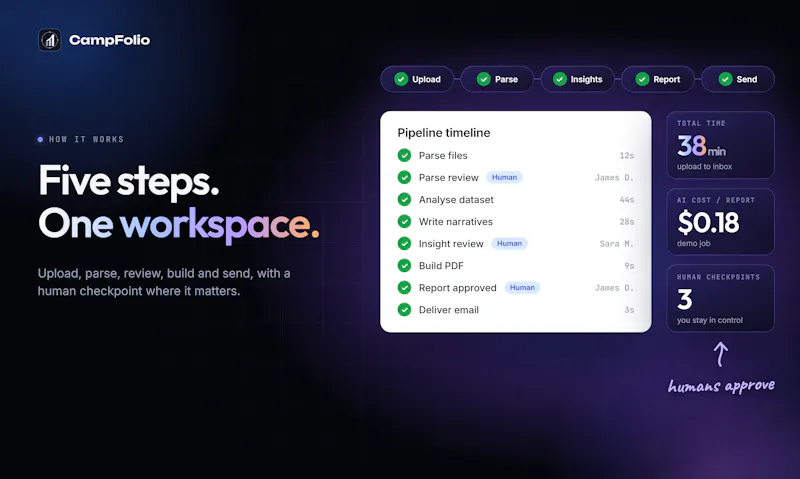Viewport: 800px width, 479px height.
Task: Open the CampFolio brand name link
Action: [109, 40]
